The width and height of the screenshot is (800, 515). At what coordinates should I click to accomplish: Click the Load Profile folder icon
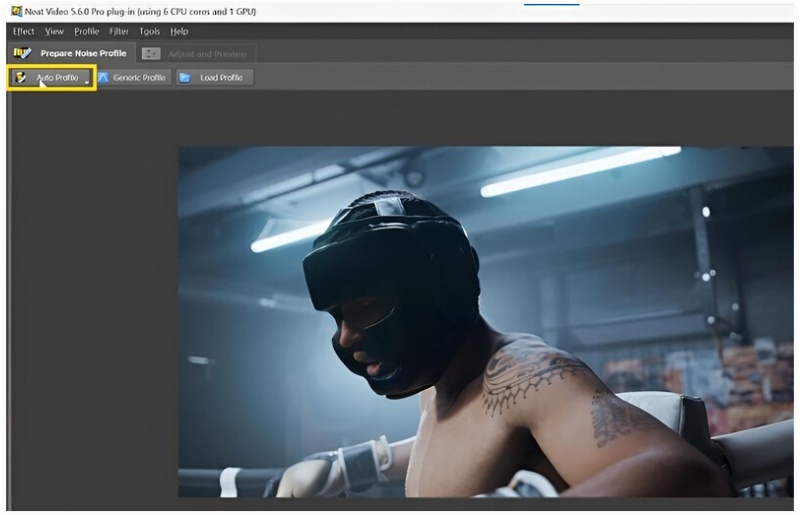tap(185, 78)
